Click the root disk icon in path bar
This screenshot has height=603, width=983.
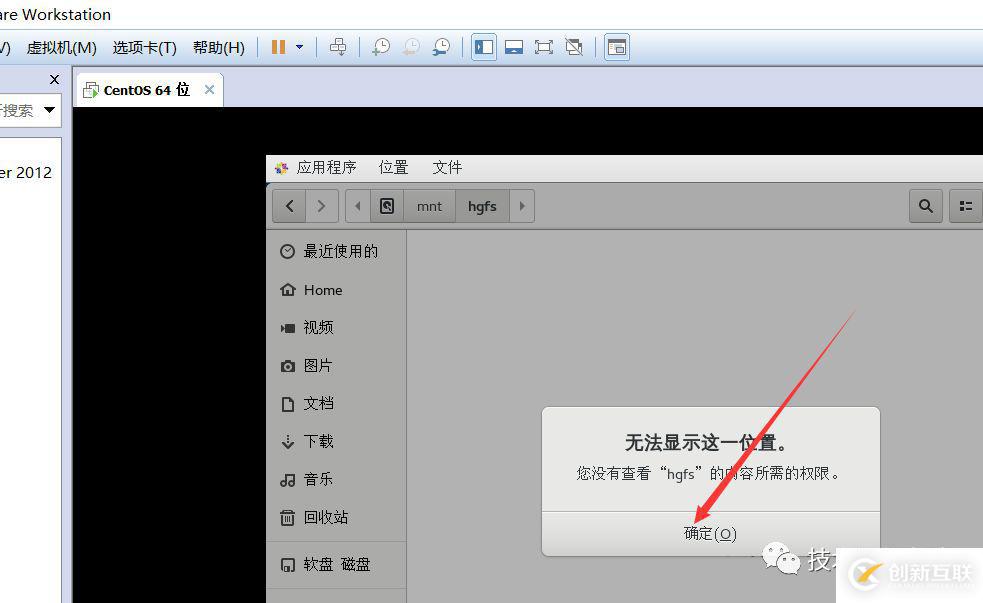[x=387, y=206]
